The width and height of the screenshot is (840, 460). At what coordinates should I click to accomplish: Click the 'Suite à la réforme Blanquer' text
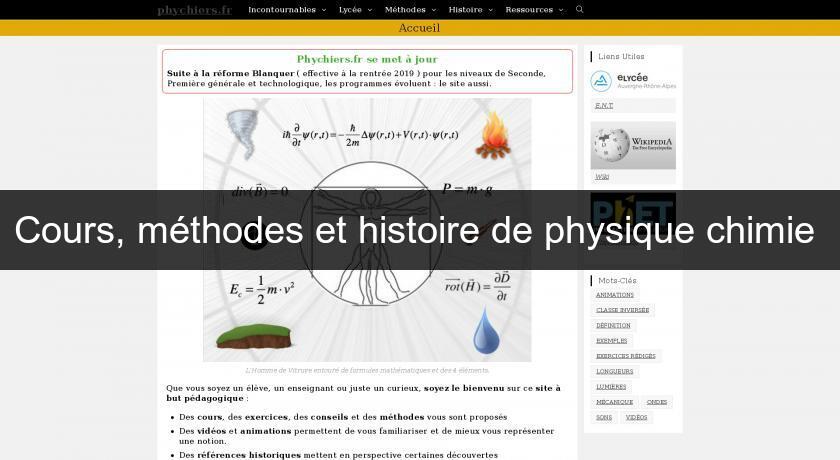[230, 73]
